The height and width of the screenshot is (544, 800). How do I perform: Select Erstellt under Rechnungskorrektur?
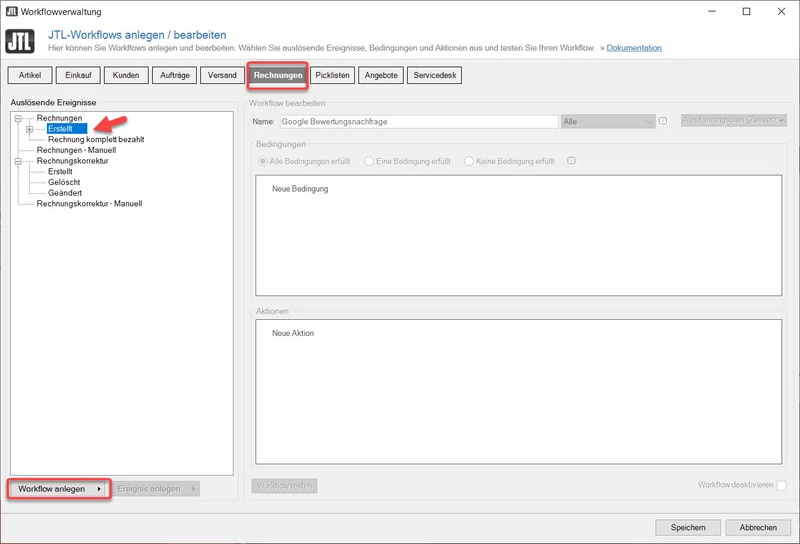tap(60, 171)
